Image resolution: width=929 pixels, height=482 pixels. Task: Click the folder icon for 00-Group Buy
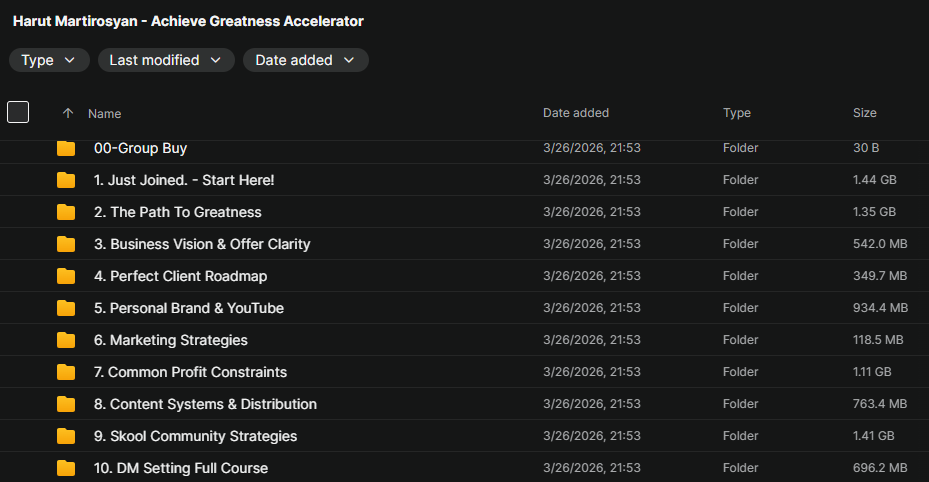pyautogui.click(x=66, y=148)
